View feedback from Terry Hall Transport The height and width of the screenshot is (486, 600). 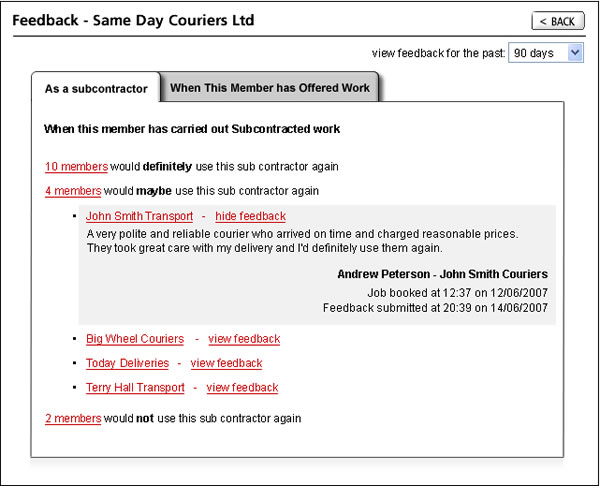pyautogui.click(x=242, y=387)
